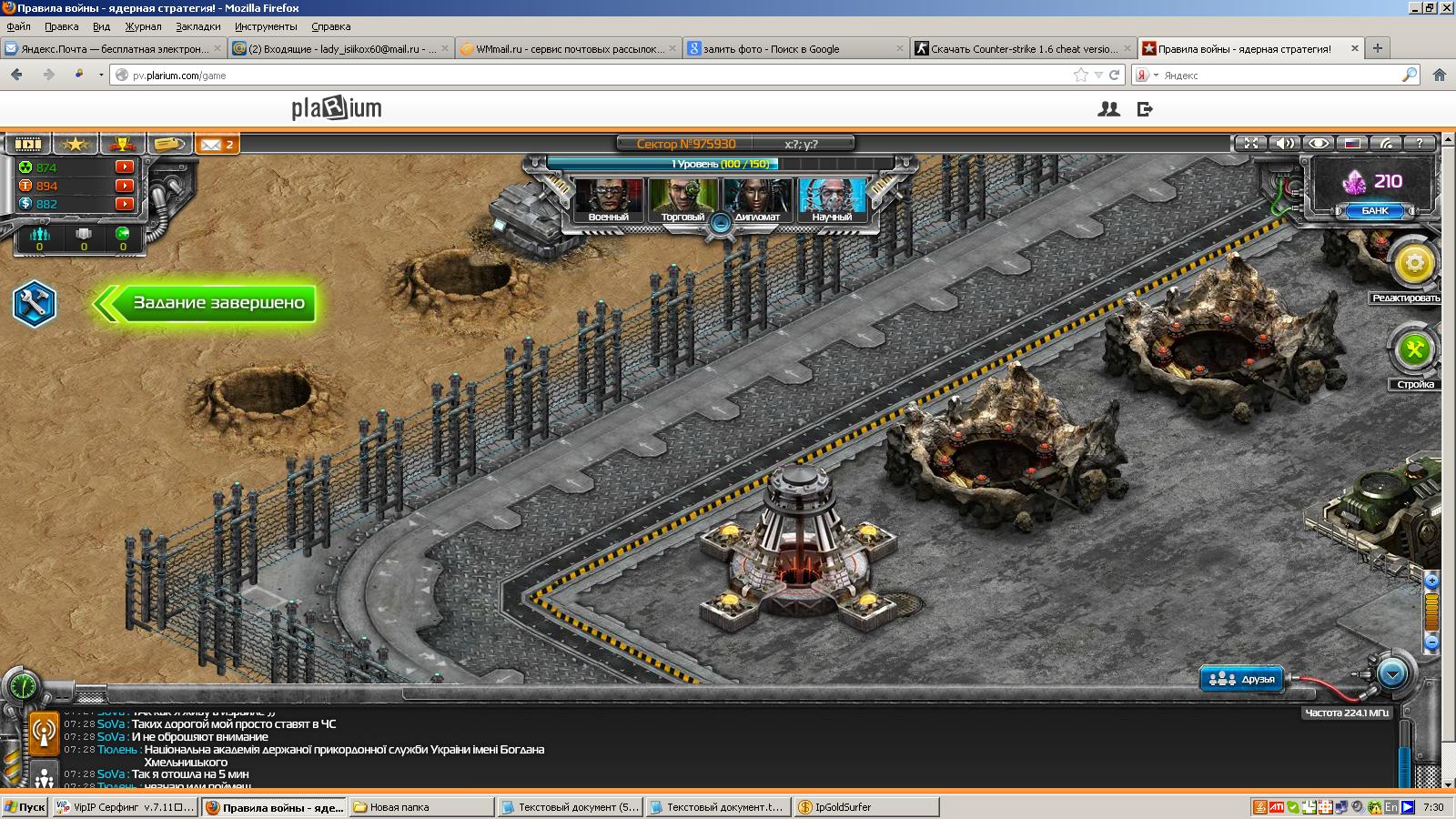Click the Plarium logo
The width and height of the screenshot is (1456, 819).
click(x=337, y=109)
